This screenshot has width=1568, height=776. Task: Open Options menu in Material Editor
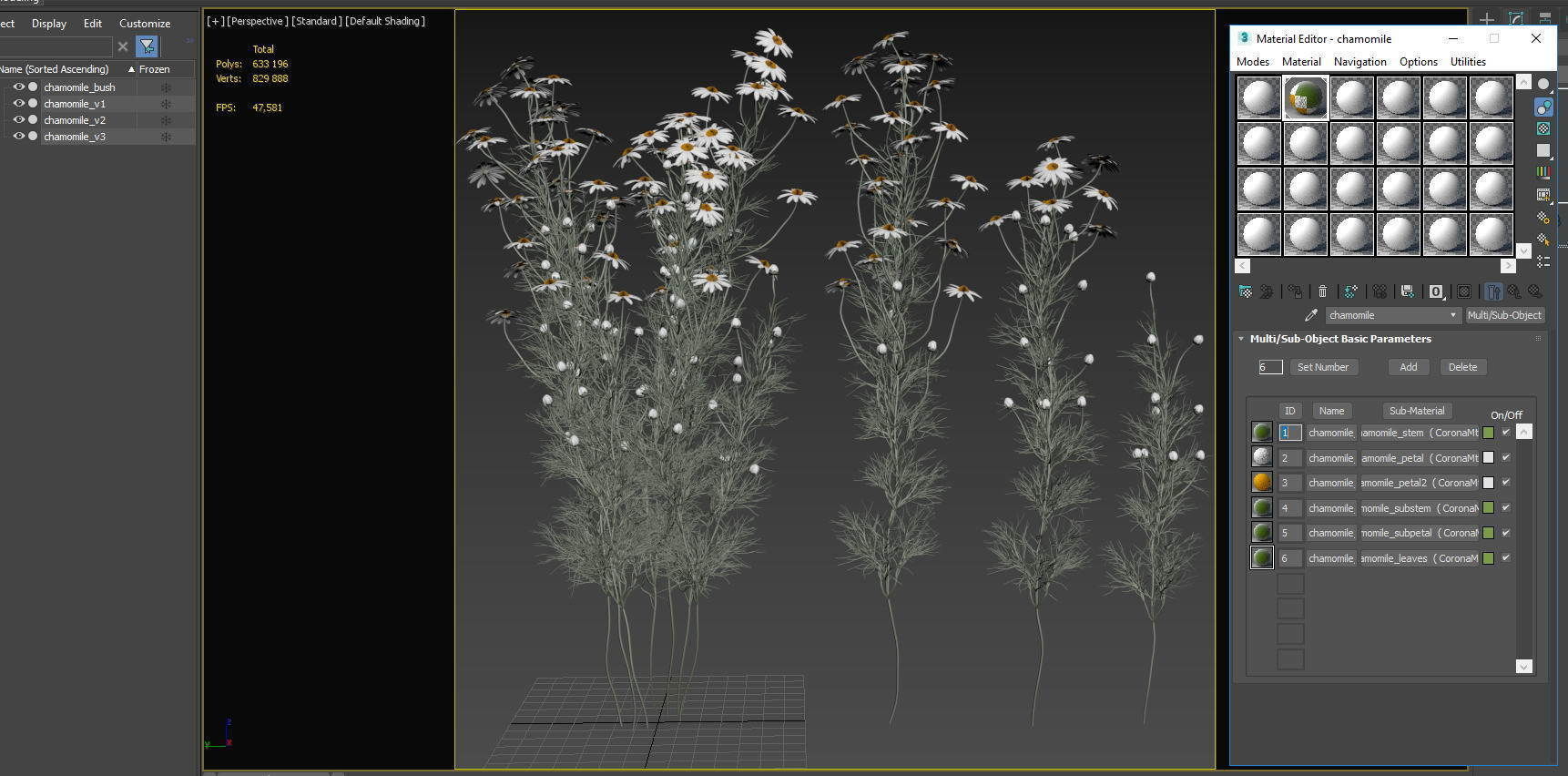point(1418,62)
